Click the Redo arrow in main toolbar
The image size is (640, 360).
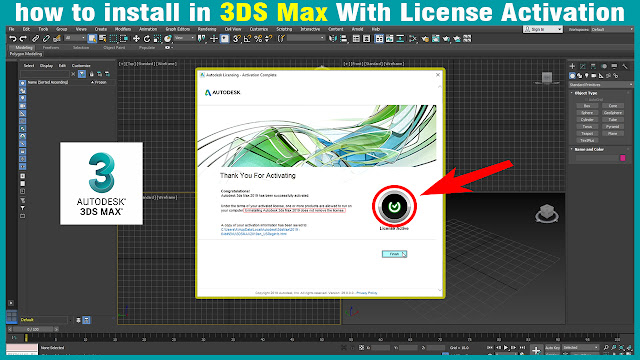point(23,39)
